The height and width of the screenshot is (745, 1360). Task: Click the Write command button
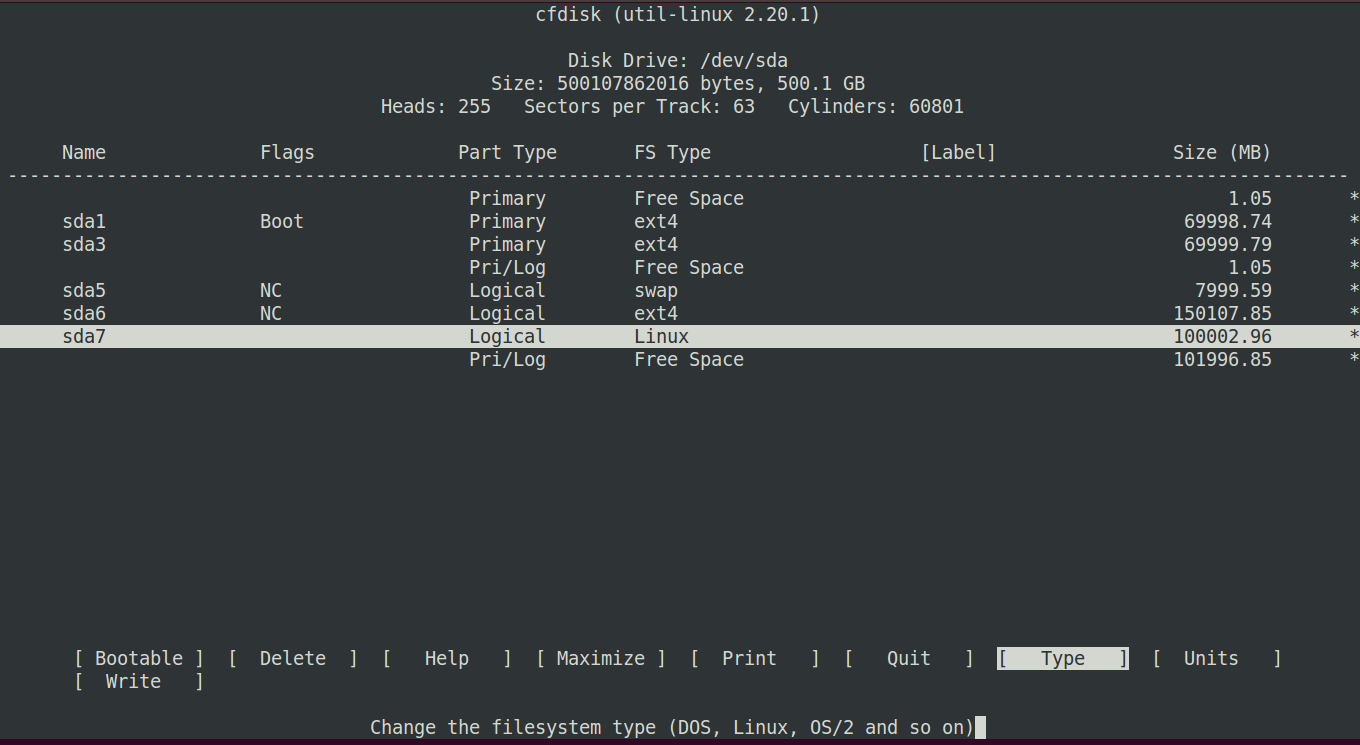(x=132, y=681)
